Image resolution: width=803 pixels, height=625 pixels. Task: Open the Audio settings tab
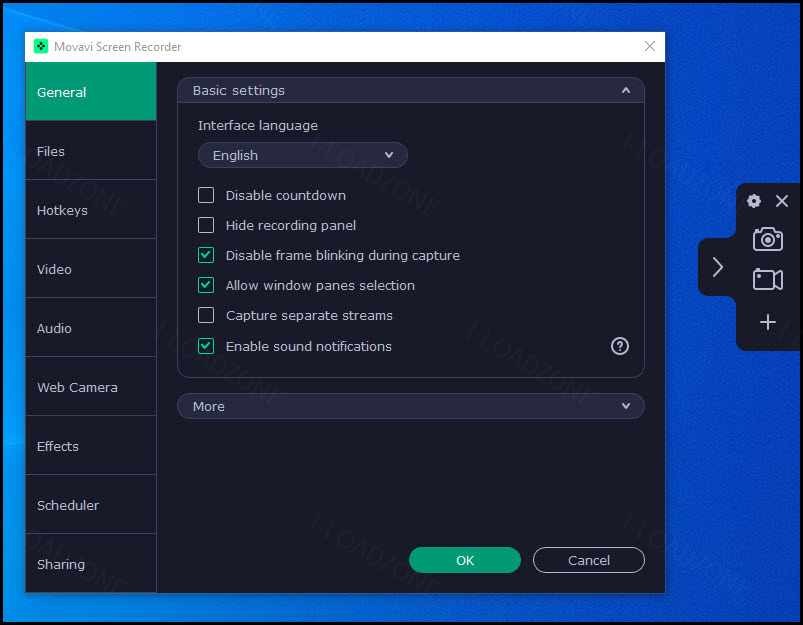pos(91,327)
